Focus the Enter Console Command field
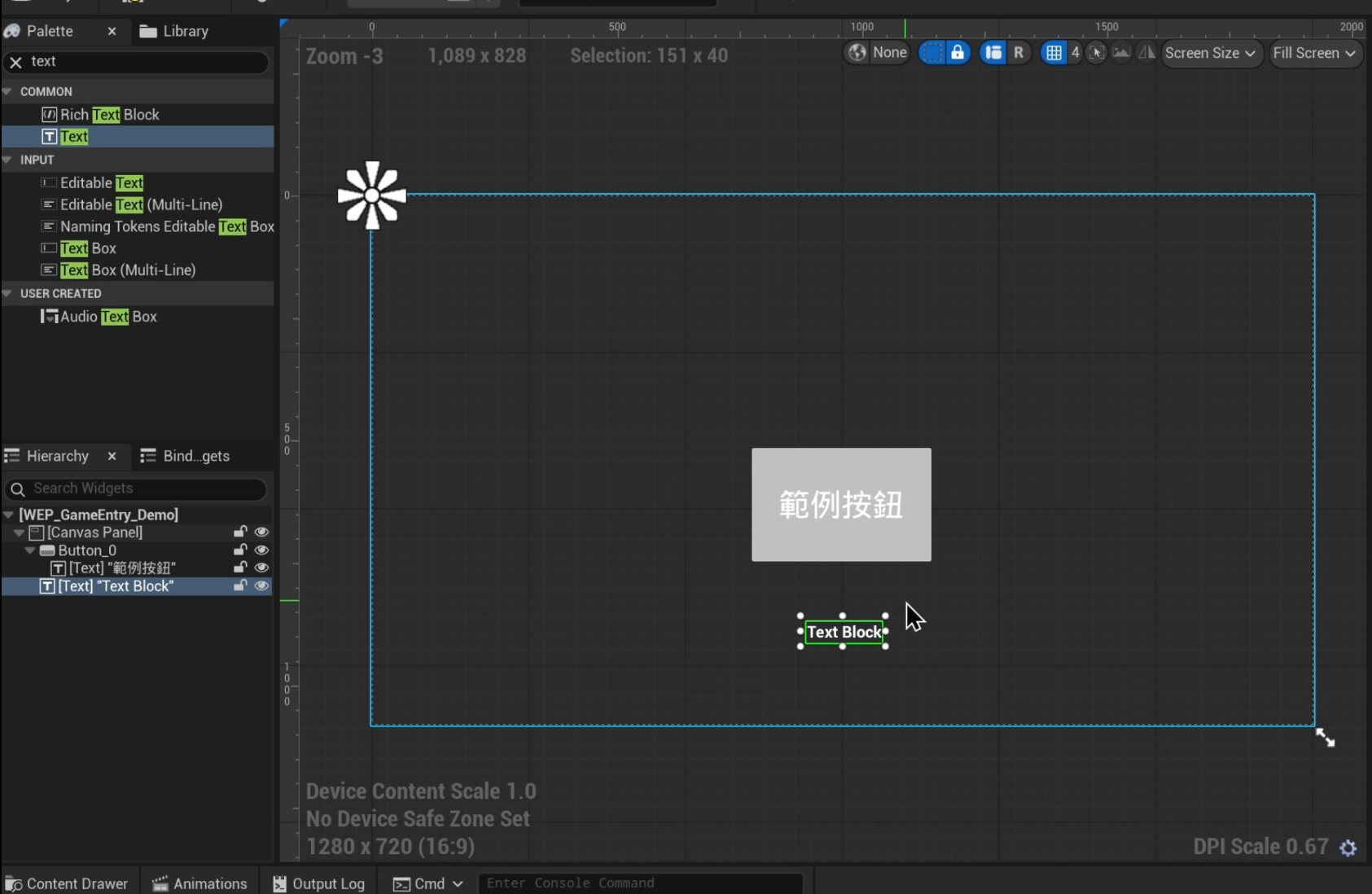This screenshot has width=1372, height=894. click(x=641, y=883)
